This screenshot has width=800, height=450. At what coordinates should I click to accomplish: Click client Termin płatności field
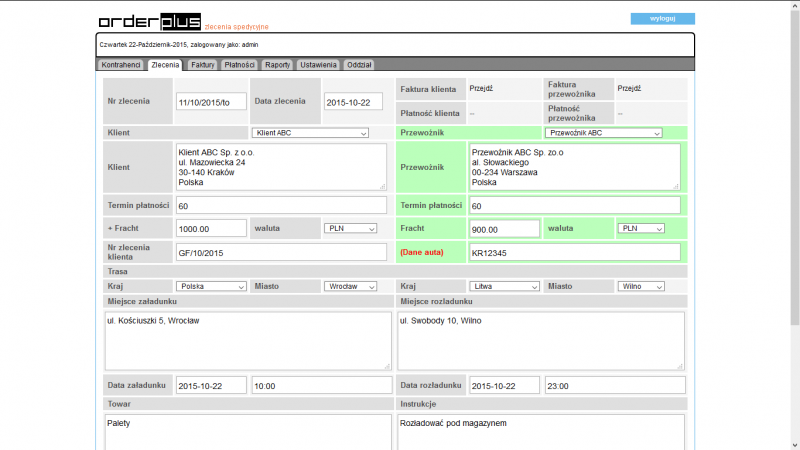[281, 206]
